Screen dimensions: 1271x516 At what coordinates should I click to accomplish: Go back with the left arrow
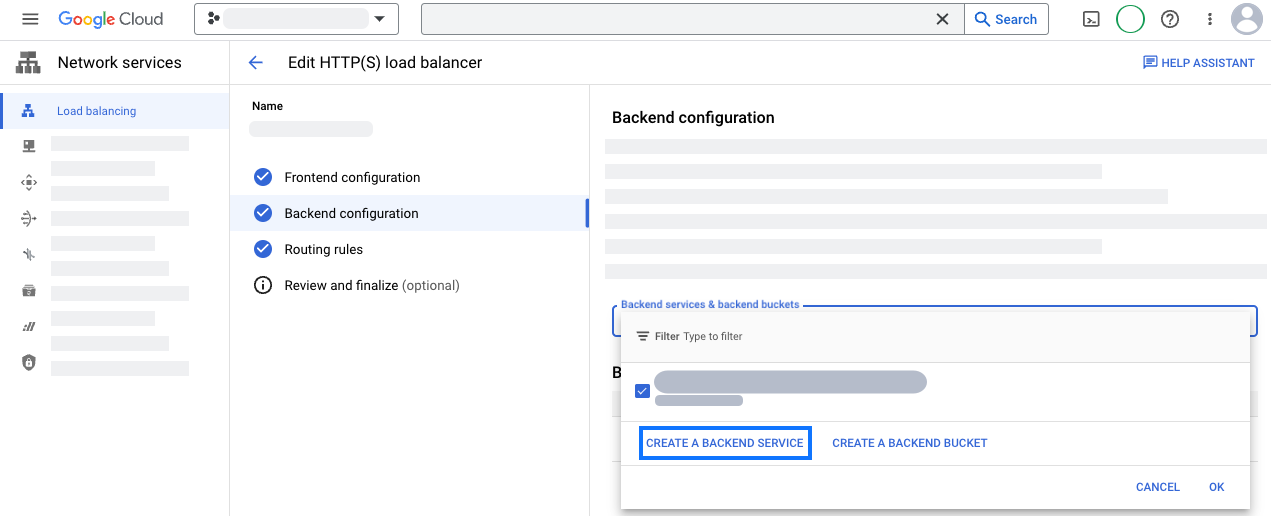[x=256, y=63]
